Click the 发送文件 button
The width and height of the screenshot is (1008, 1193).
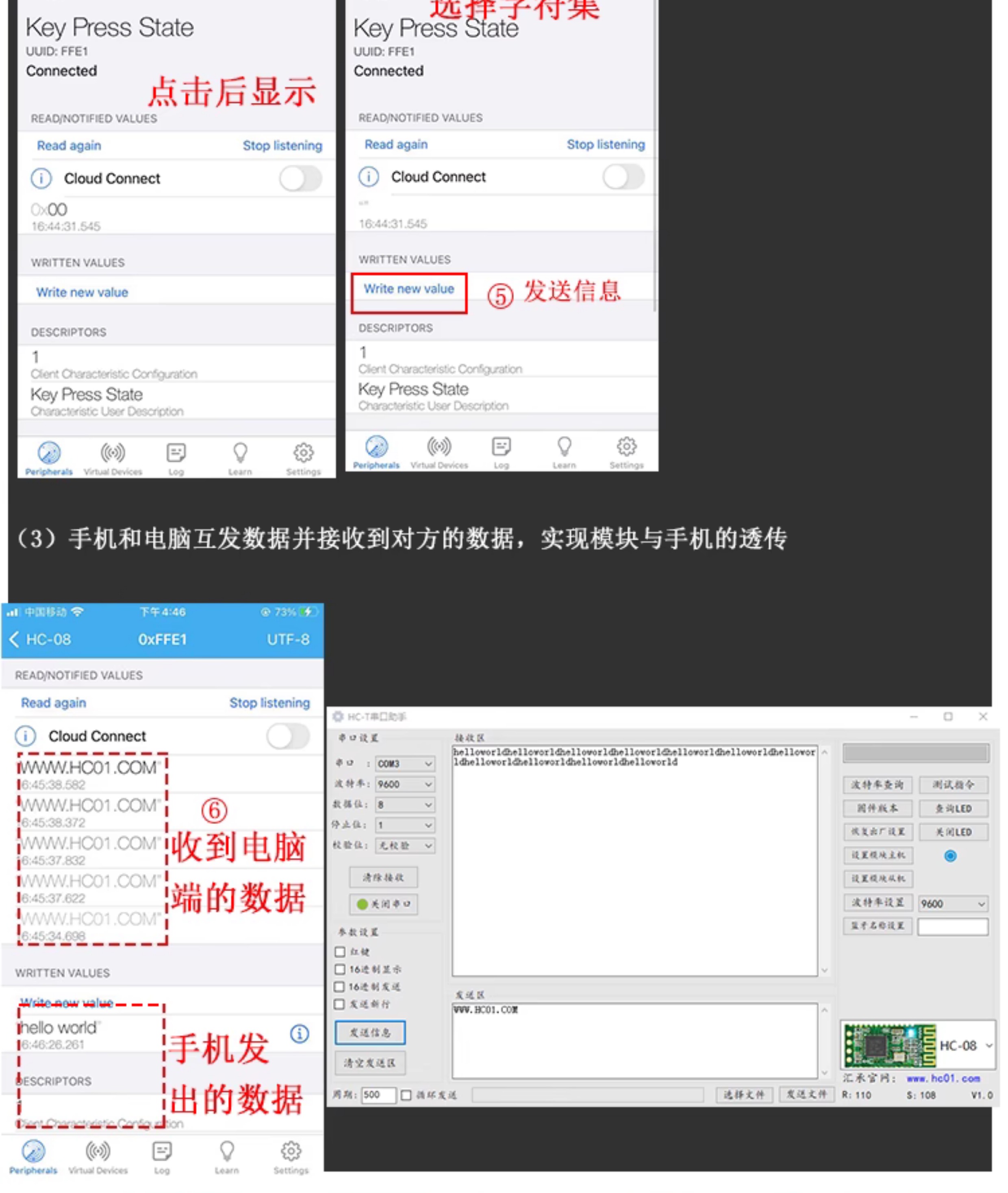(806, 1094)
